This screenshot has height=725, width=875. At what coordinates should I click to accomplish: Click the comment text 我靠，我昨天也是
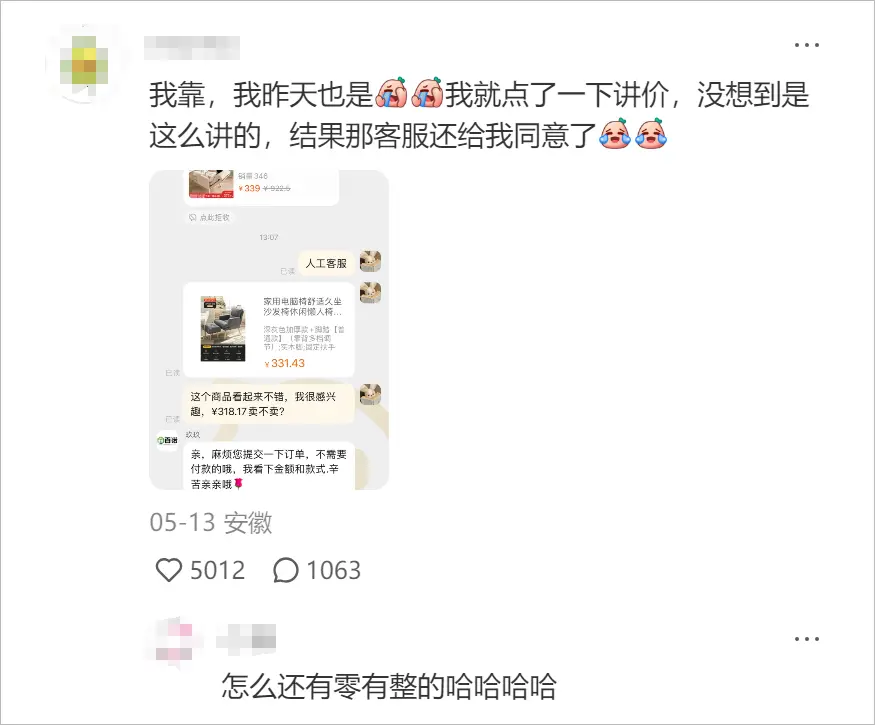click(x=261, y=94)
